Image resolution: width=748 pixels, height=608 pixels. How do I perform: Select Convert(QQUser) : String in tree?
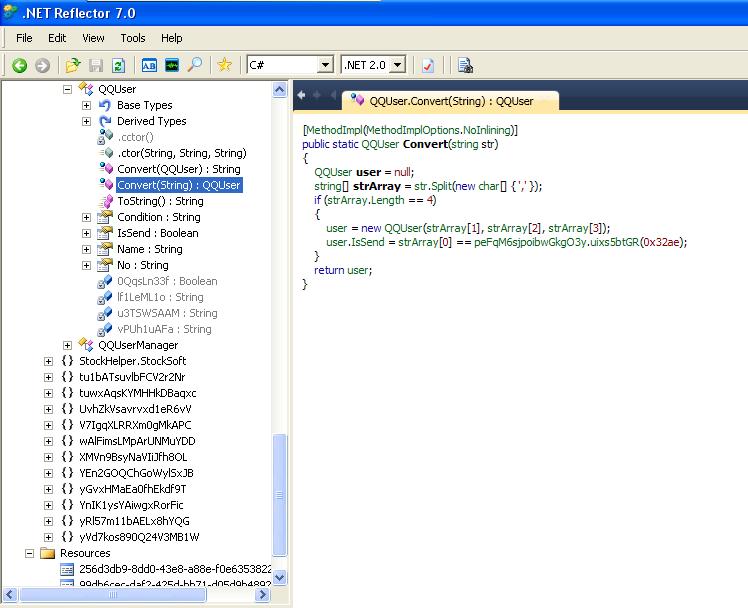tap(179, 169)
